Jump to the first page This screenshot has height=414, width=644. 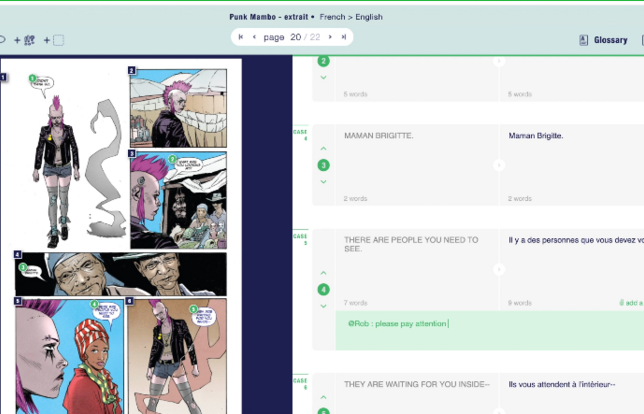[x=241, y=37]
